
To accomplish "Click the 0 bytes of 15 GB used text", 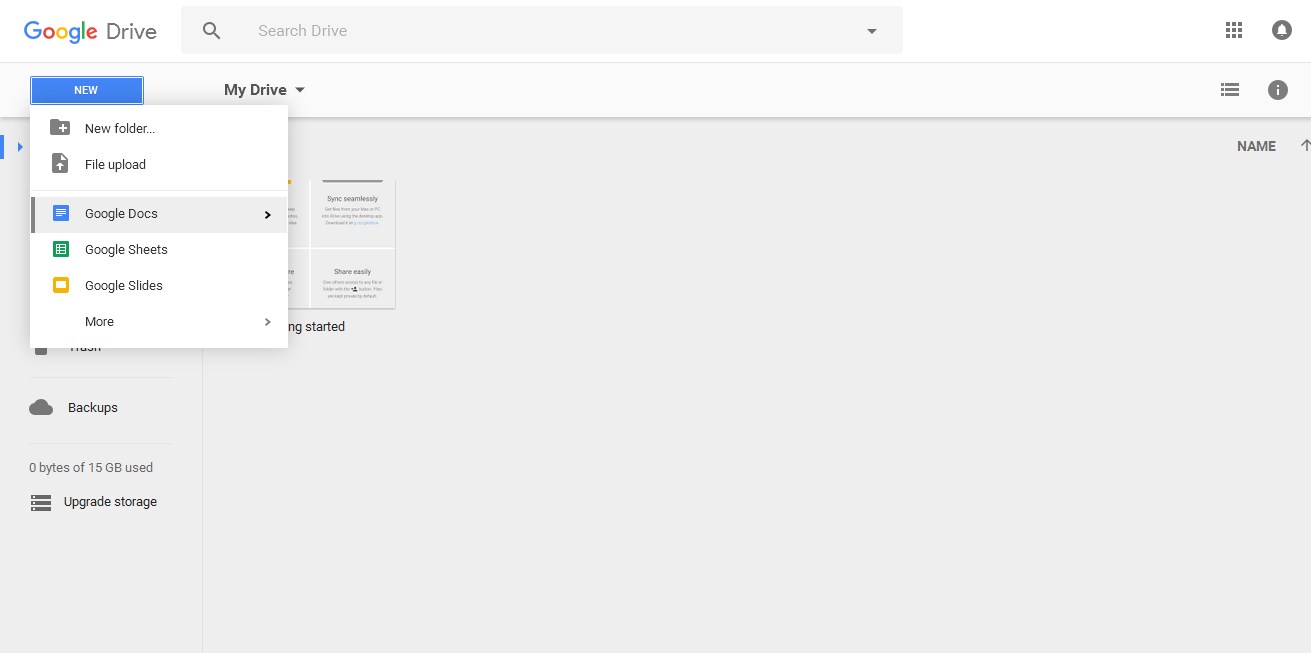I will 91,467.
